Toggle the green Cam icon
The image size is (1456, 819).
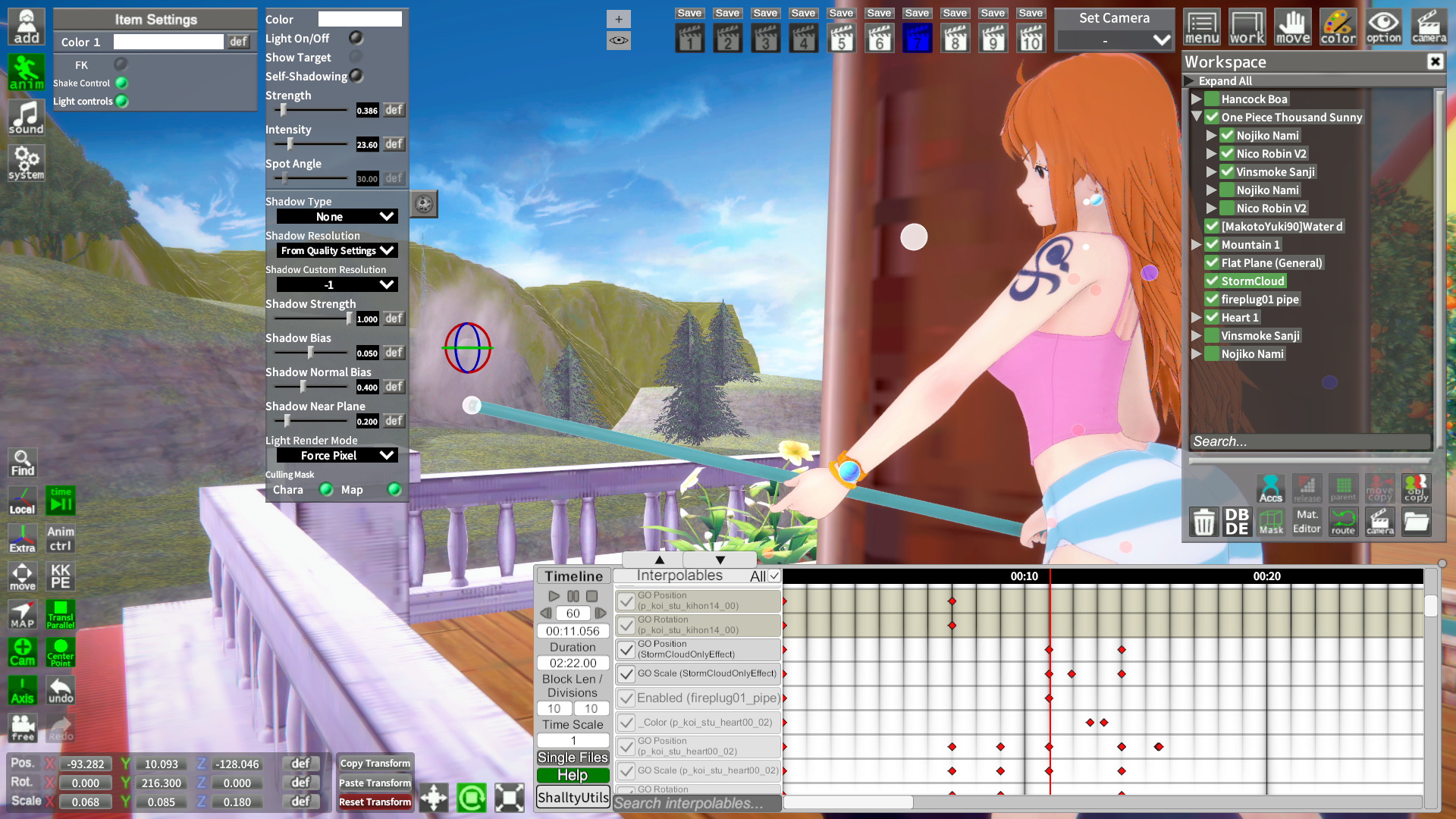point(23,652)
